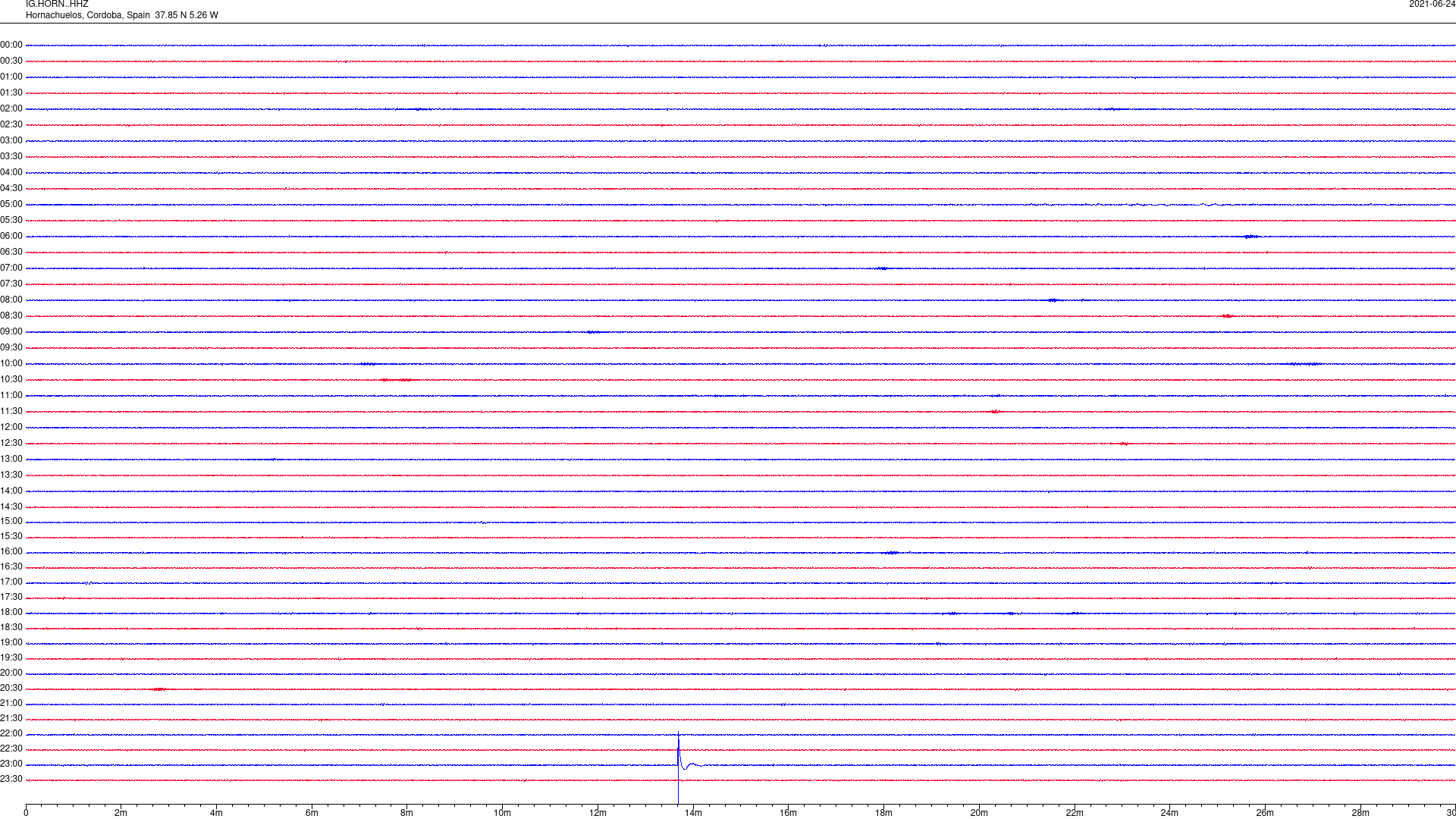Click the 26m tick label on time axis
This screenshot has width=1456, height=819.
(x=1265, y=813)
